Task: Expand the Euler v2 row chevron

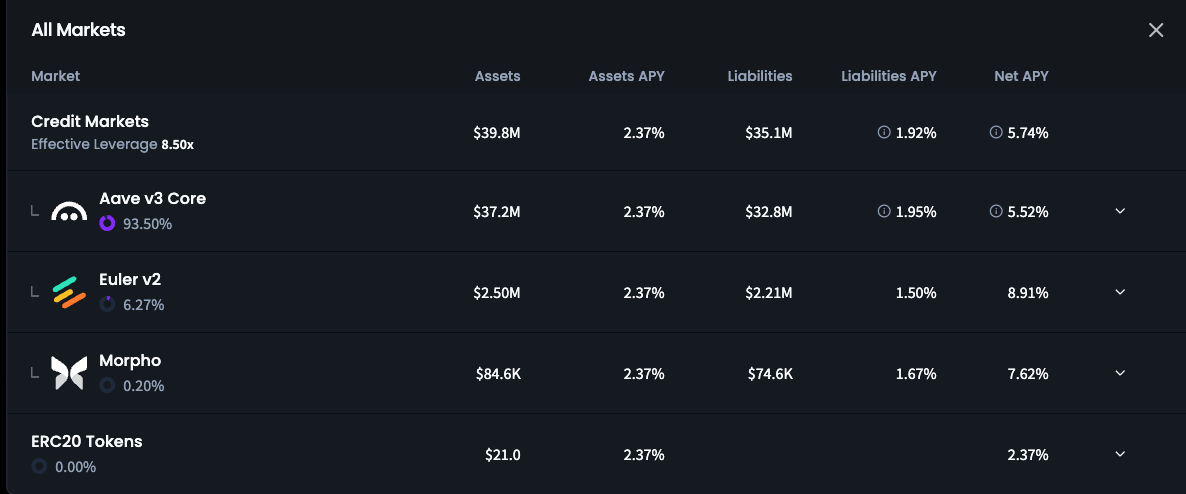Action: coord(1120,292)
